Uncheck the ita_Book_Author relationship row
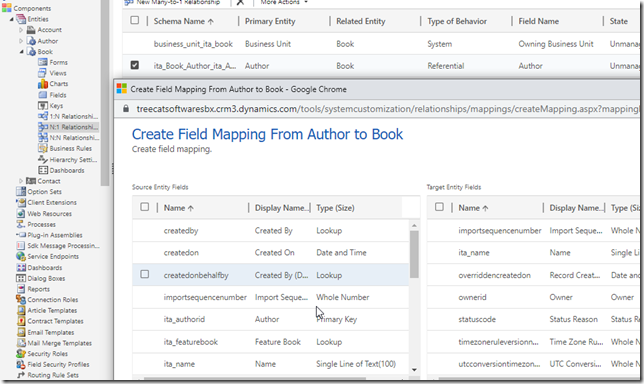Viewport: 644px width, 384px height. pos(135,65)
